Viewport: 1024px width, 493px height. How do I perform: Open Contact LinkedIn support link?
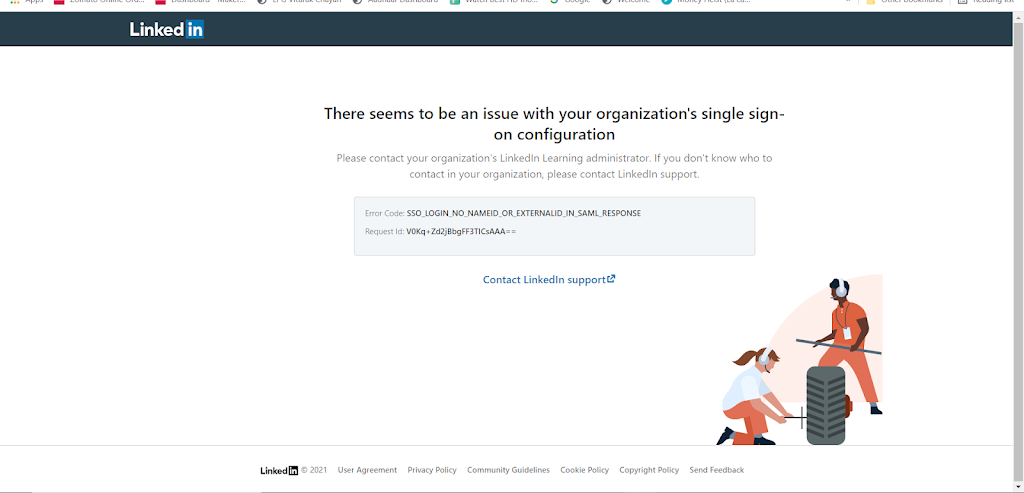549,279
